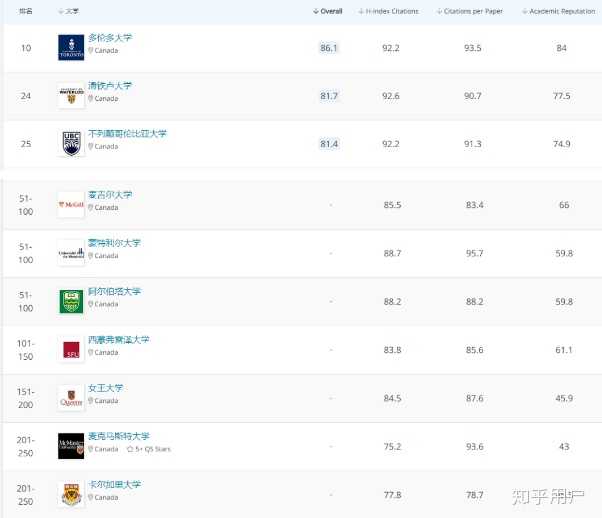Sort by Overall score column

click(329, 11)
